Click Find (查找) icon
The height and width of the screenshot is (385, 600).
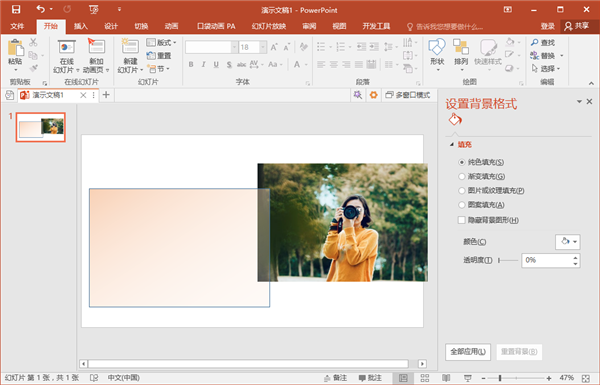(x=535, y=42)
